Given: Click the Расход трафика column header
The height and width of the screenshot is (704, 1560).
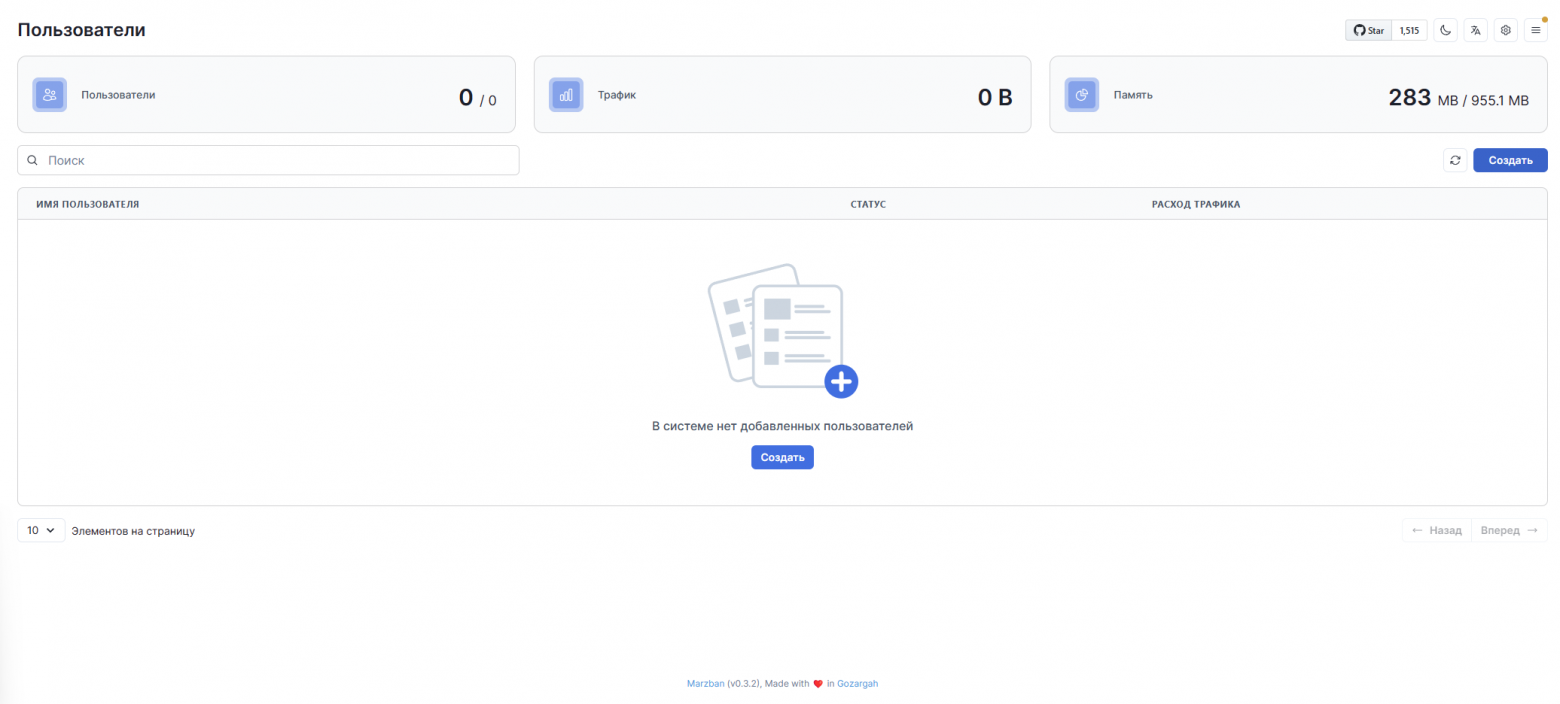Looking at the screenshot, I should point(1195,204).
